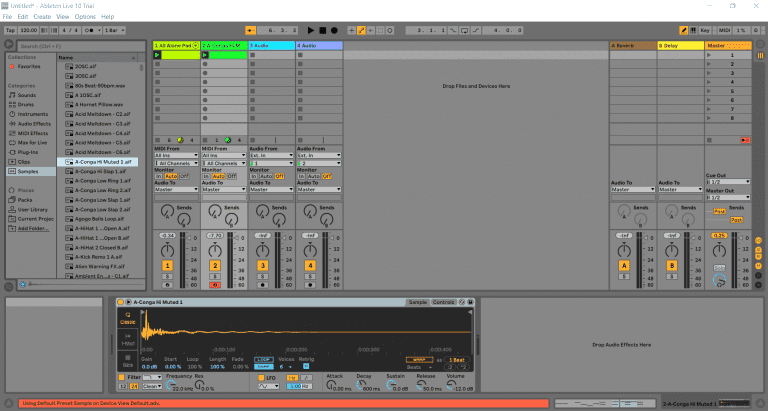
Task: Solo track 2 with its S button
Action: 215,277
